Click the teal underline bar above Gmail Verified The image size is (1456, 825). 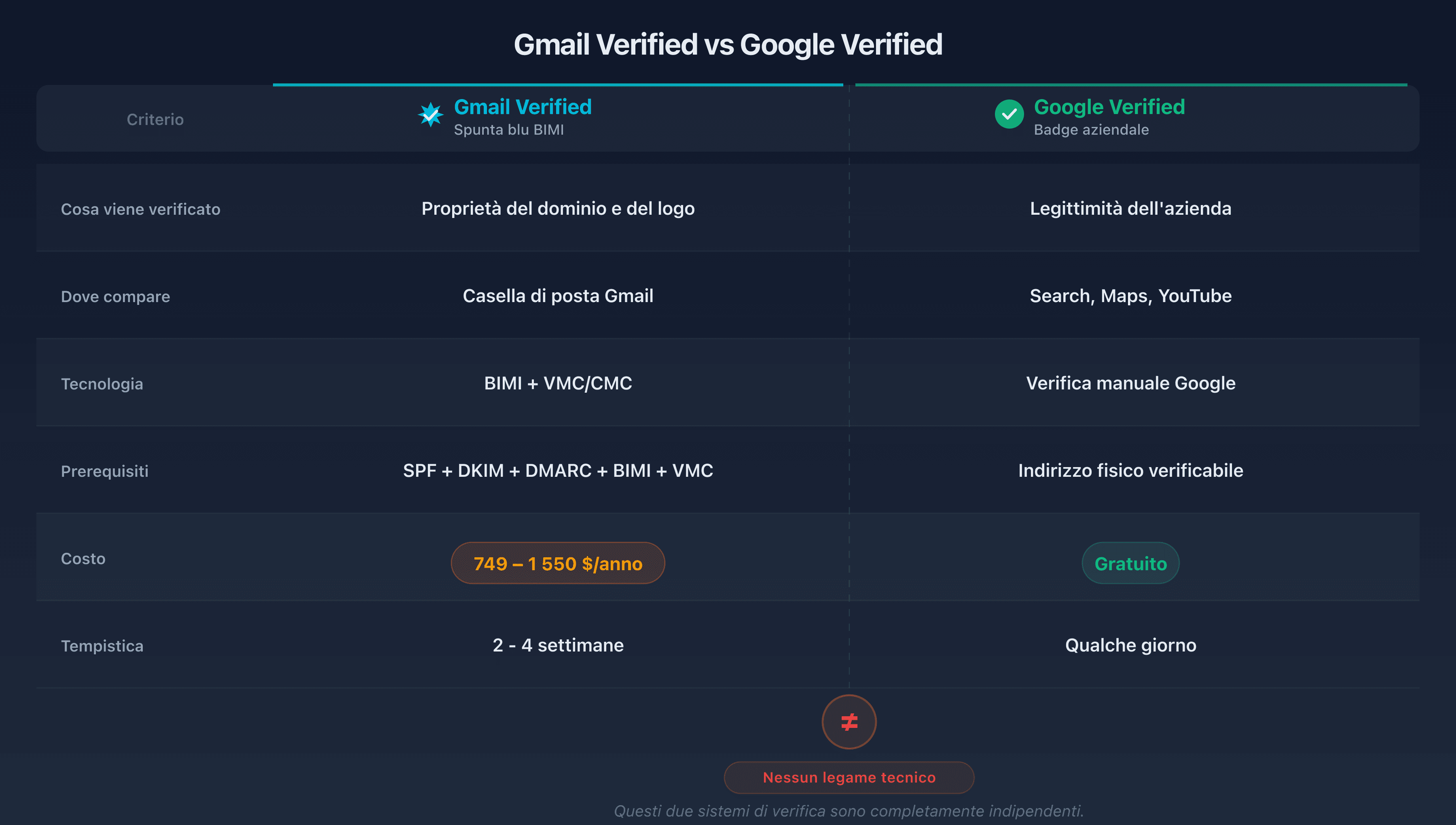[x=557, y=84]
